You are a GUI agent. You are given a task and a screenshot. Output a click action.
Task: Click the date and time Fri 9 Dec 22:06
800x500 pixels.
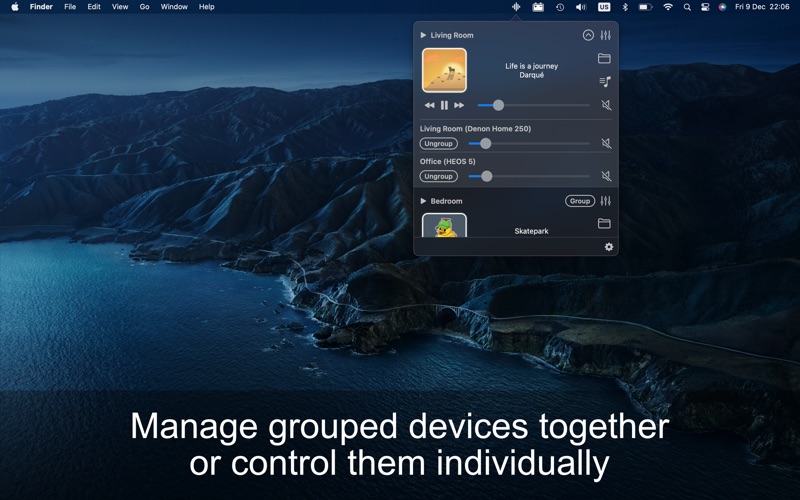[x=762, y=7]
